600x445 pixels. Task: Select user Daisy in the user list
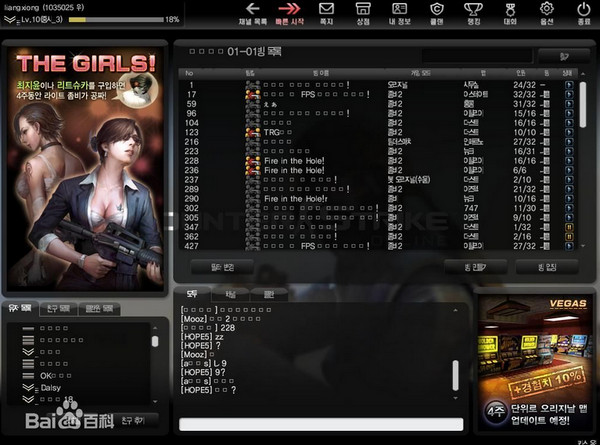point(51,388)
